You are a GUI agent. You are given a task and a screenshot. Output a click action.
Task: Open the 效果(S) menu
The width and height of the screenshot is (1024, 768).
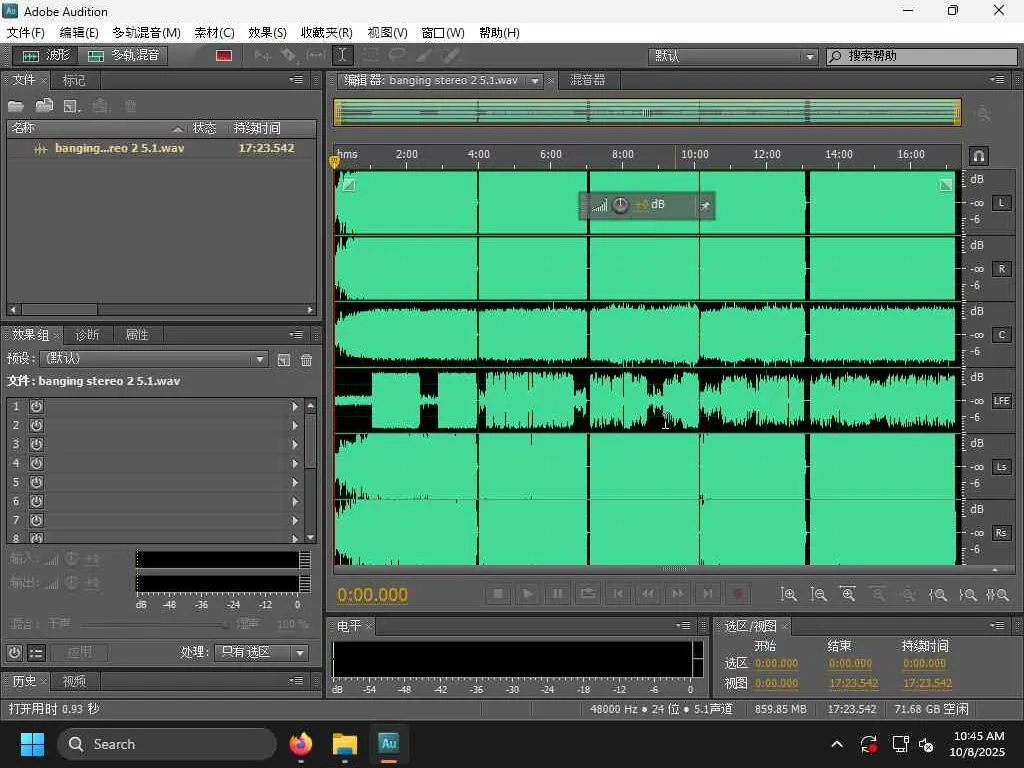click(x=267, y=32)
